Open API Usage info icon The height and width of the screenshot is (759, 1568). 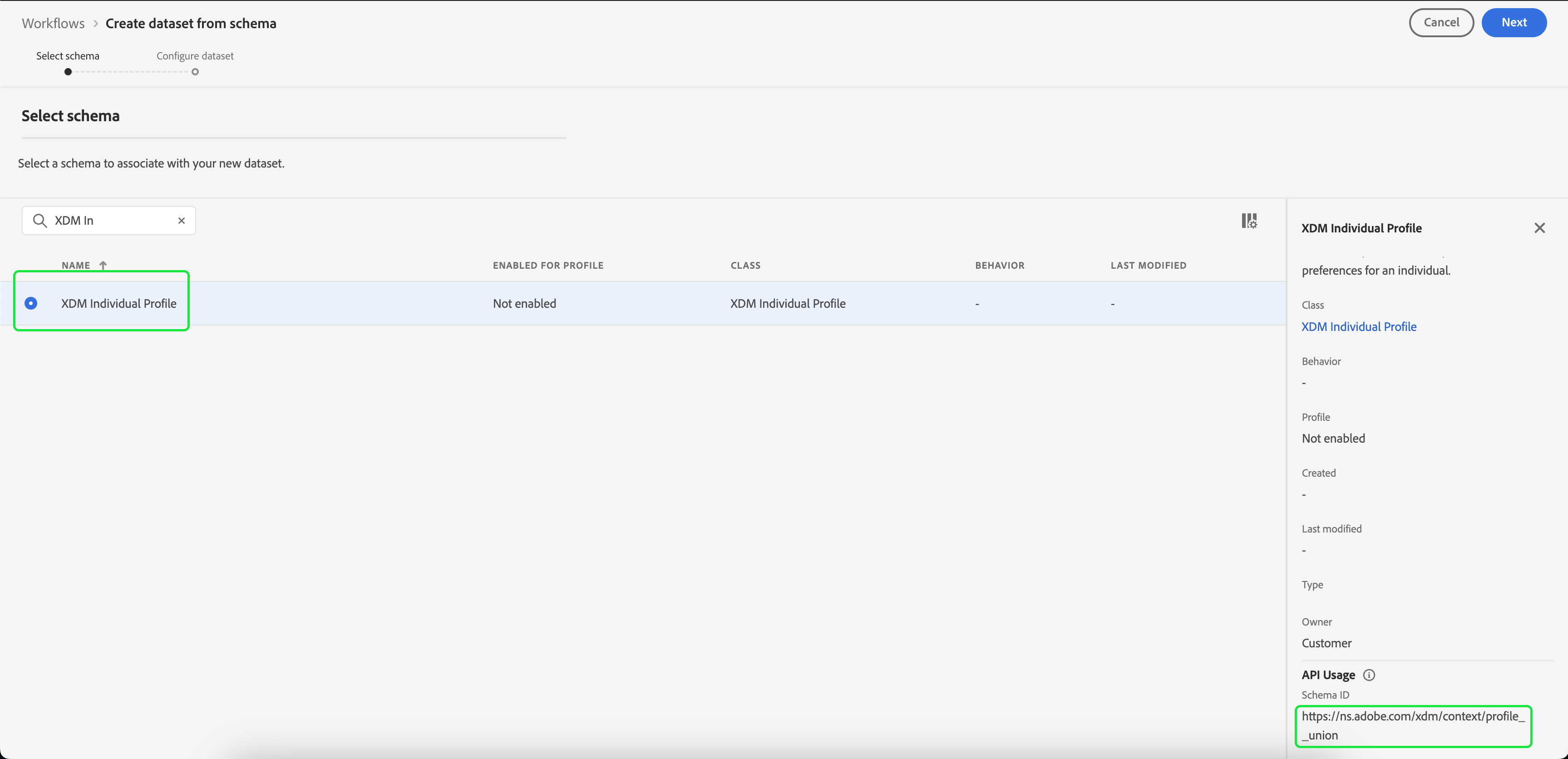(1368, 675)
